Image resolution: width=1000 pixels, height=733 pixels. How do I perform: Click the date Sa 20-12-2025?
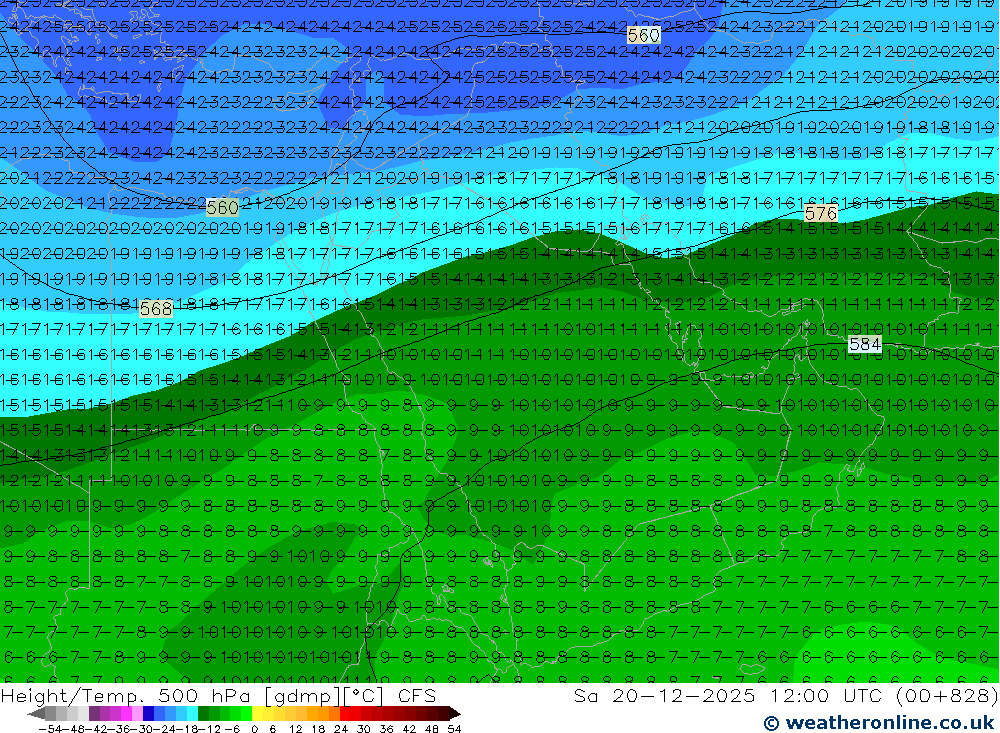665,696
